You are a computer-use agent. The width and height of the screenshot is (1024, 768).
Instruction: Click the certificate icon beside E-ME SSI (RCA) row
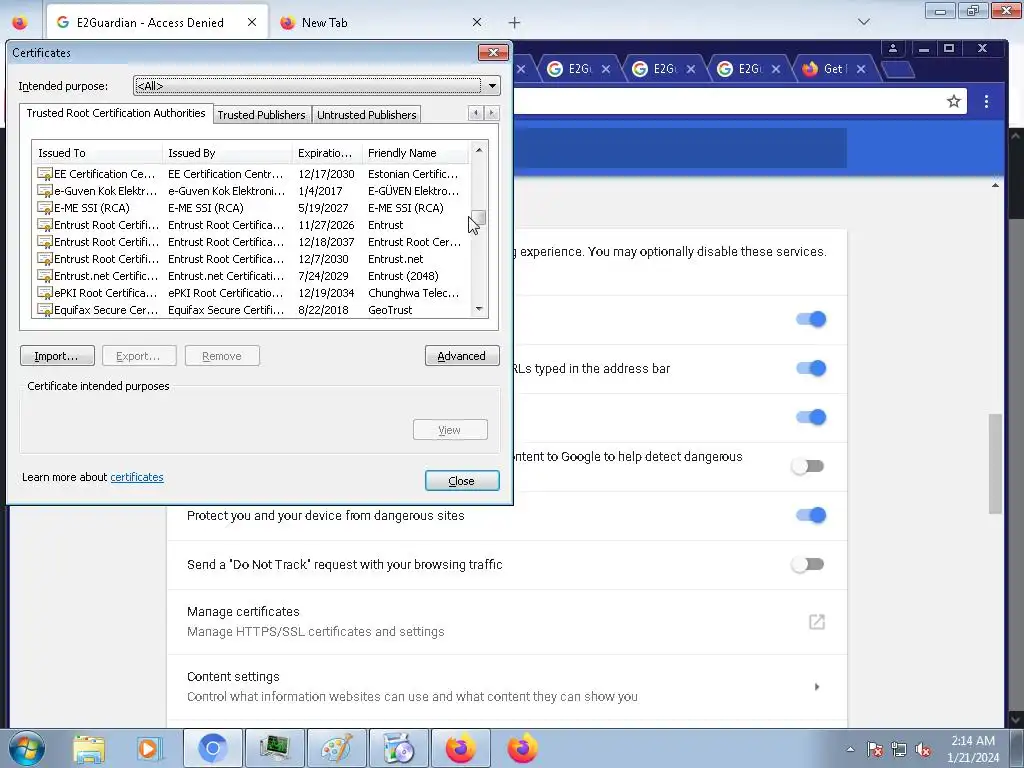click(44, 208)
